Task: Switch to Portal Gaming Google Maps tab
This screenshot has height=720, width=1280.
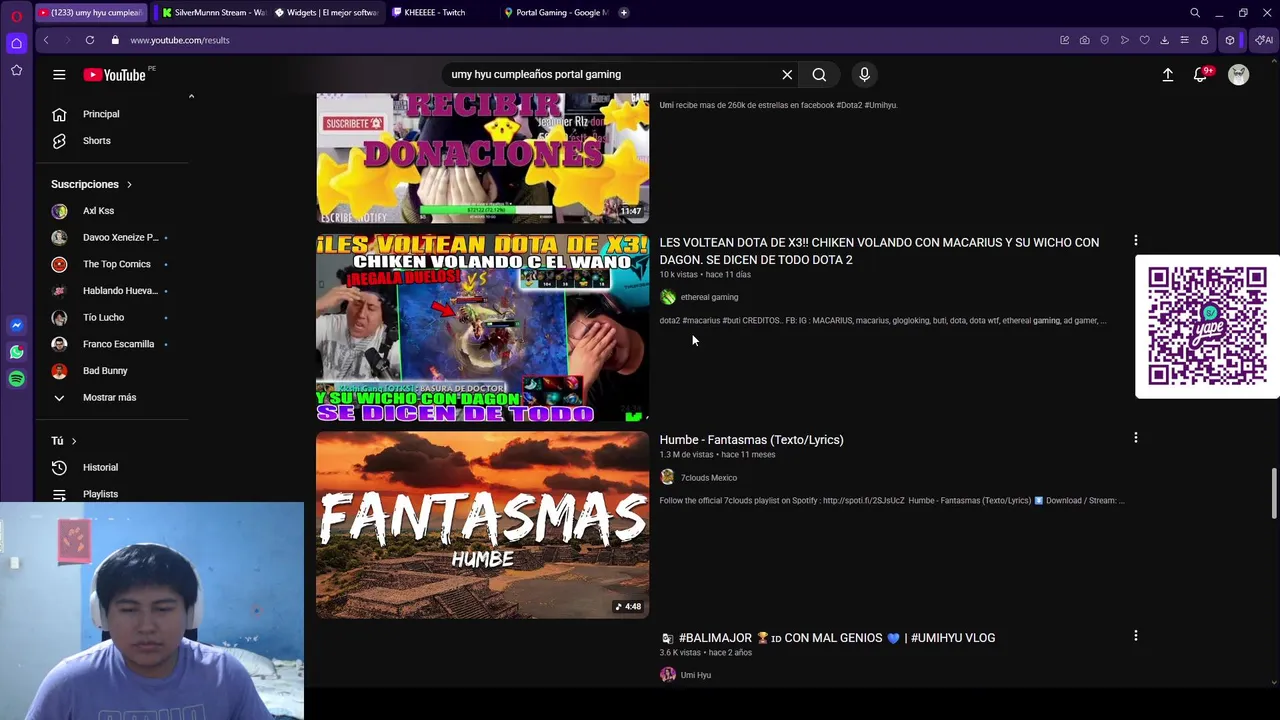Action: tap(556, 12)
